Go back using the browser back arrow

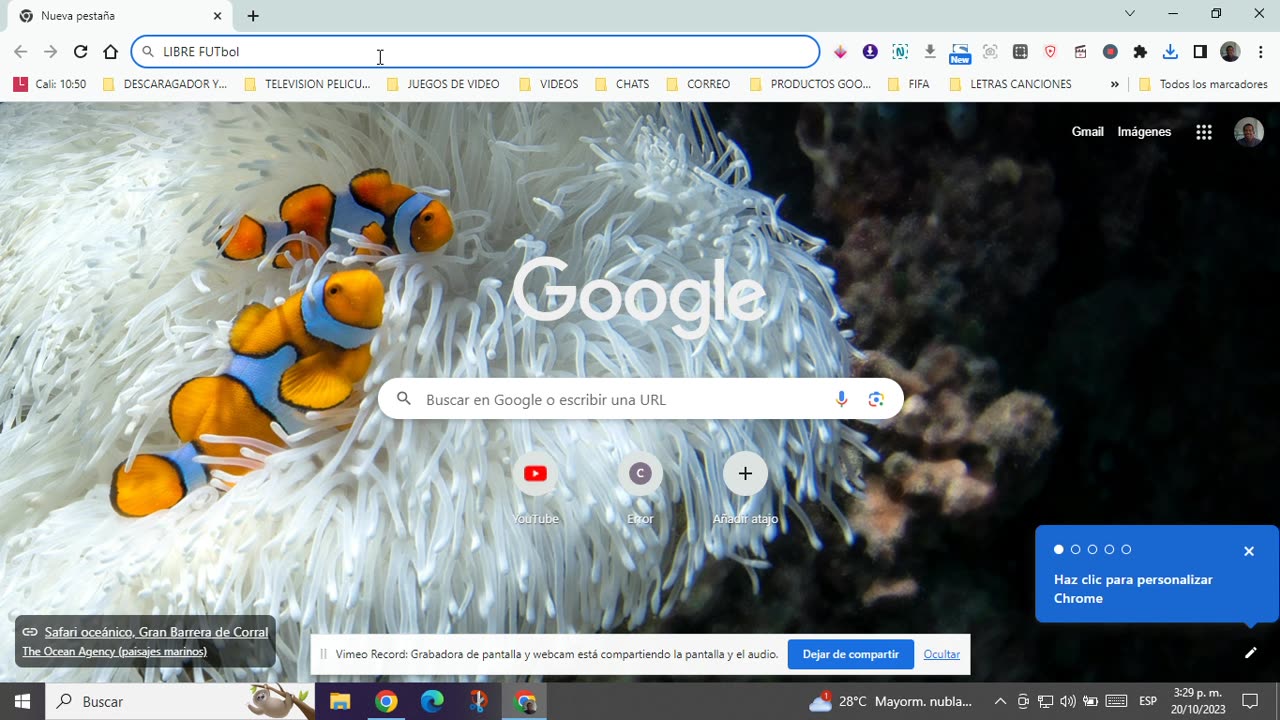click(x=20, y=52)
